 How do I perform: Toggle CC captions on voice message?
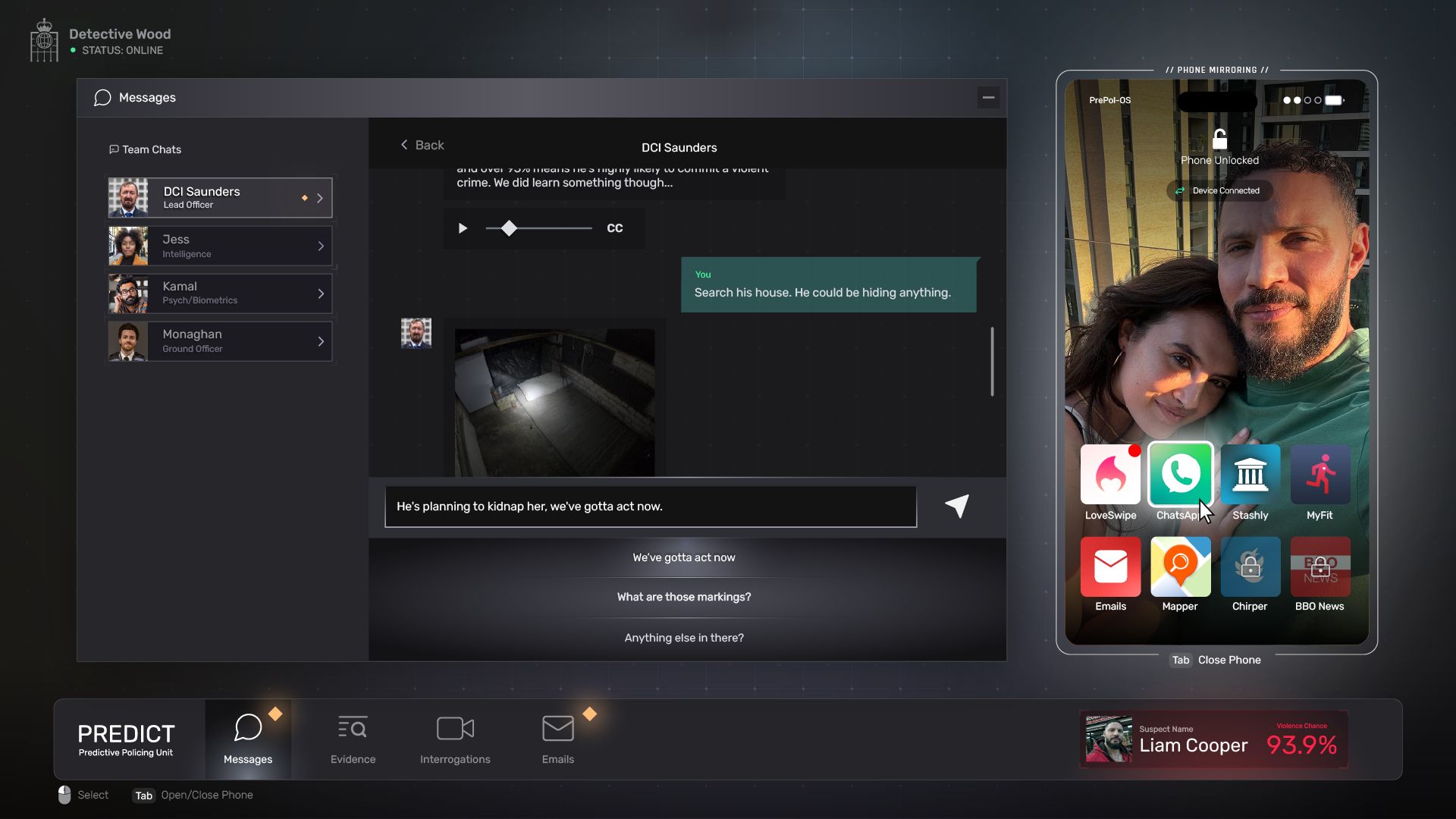pyautogui.click(x=614, y=228)
